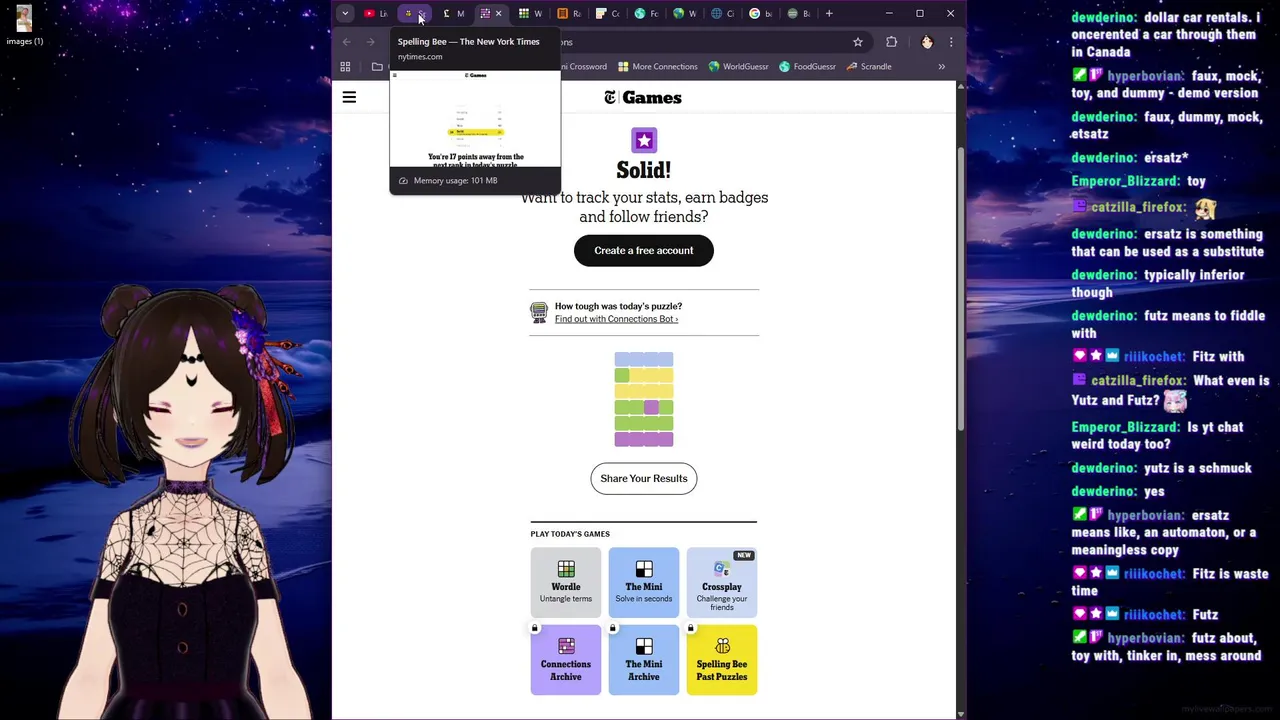This screenshot has height=720, width=1280.
Task: Open the bookmarks folder icon
Action: [x=377, y=67]
